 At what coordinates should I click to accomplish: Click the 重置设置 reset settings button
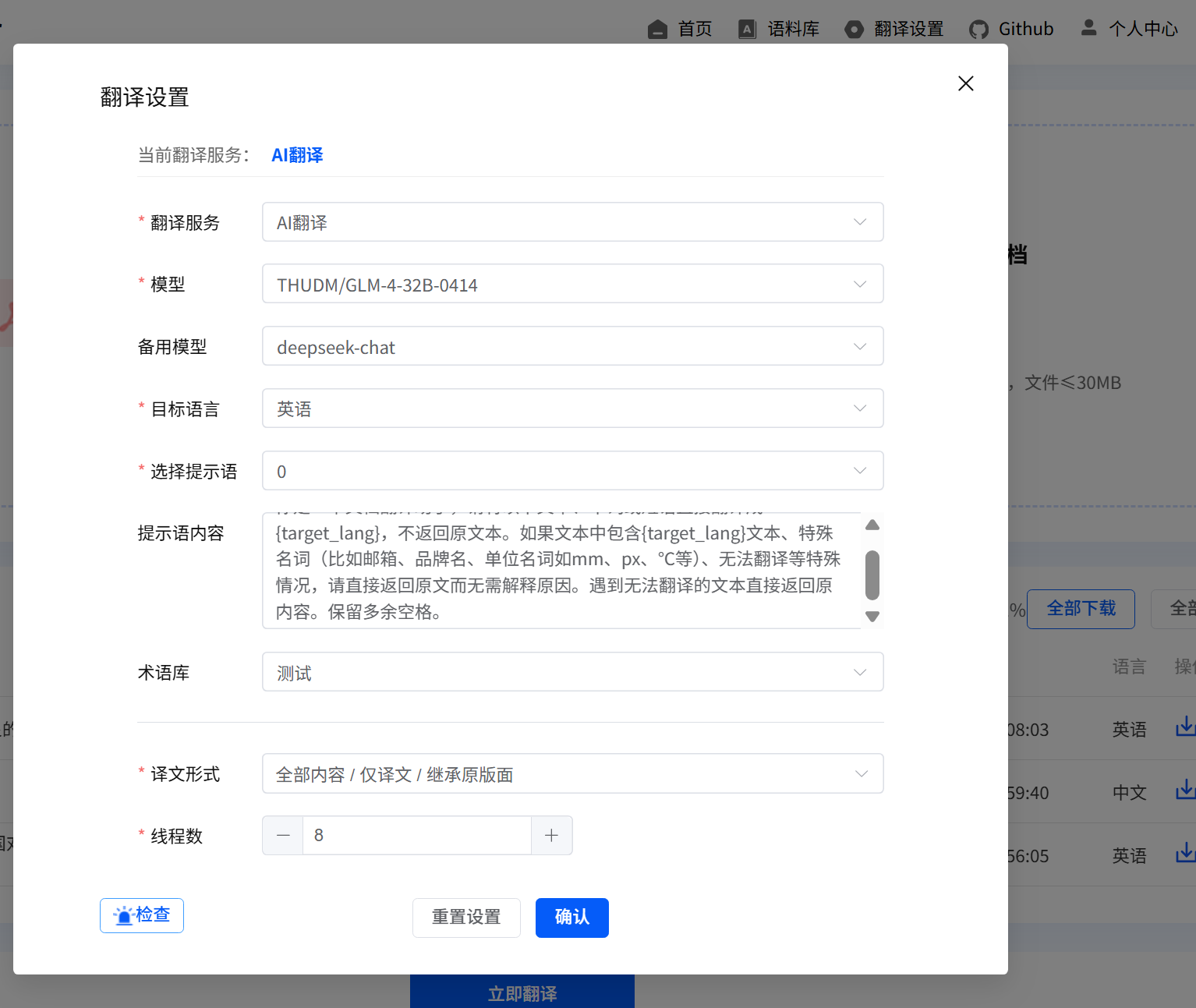coord(466,918)
